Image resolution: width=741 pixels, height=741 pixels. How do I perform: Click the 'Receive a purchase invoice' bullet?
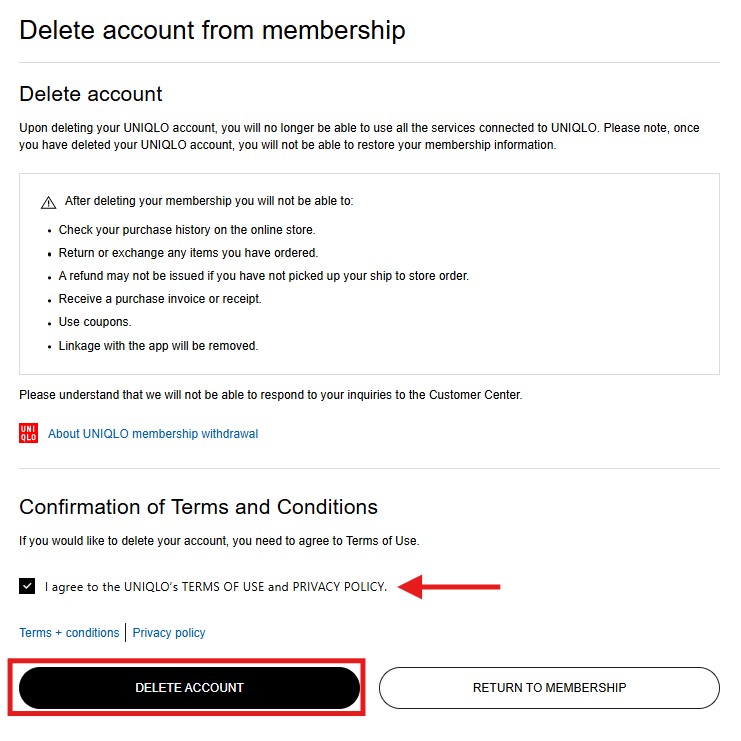[160, 299]
